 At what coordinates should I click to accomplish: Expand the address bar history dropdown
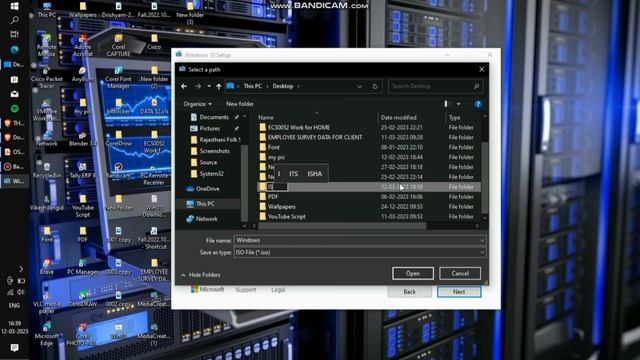359,87
